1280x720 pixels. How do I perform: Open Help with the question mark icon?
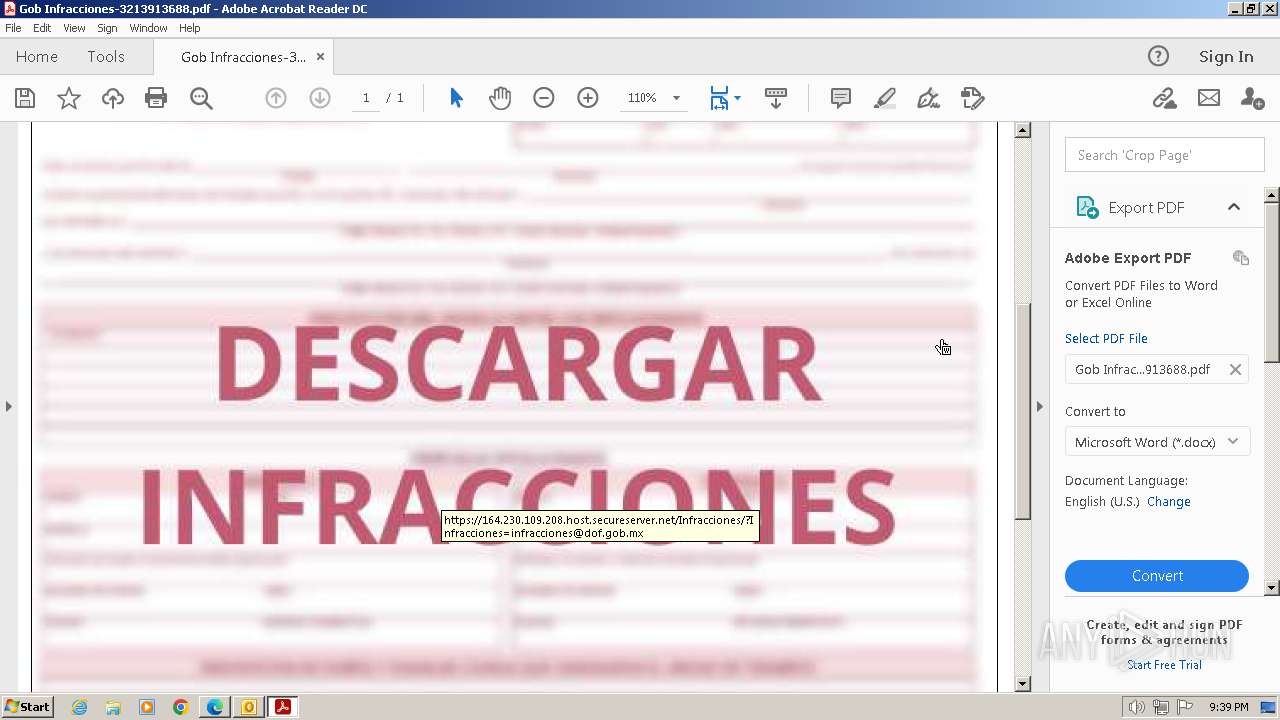point(1158,57)
